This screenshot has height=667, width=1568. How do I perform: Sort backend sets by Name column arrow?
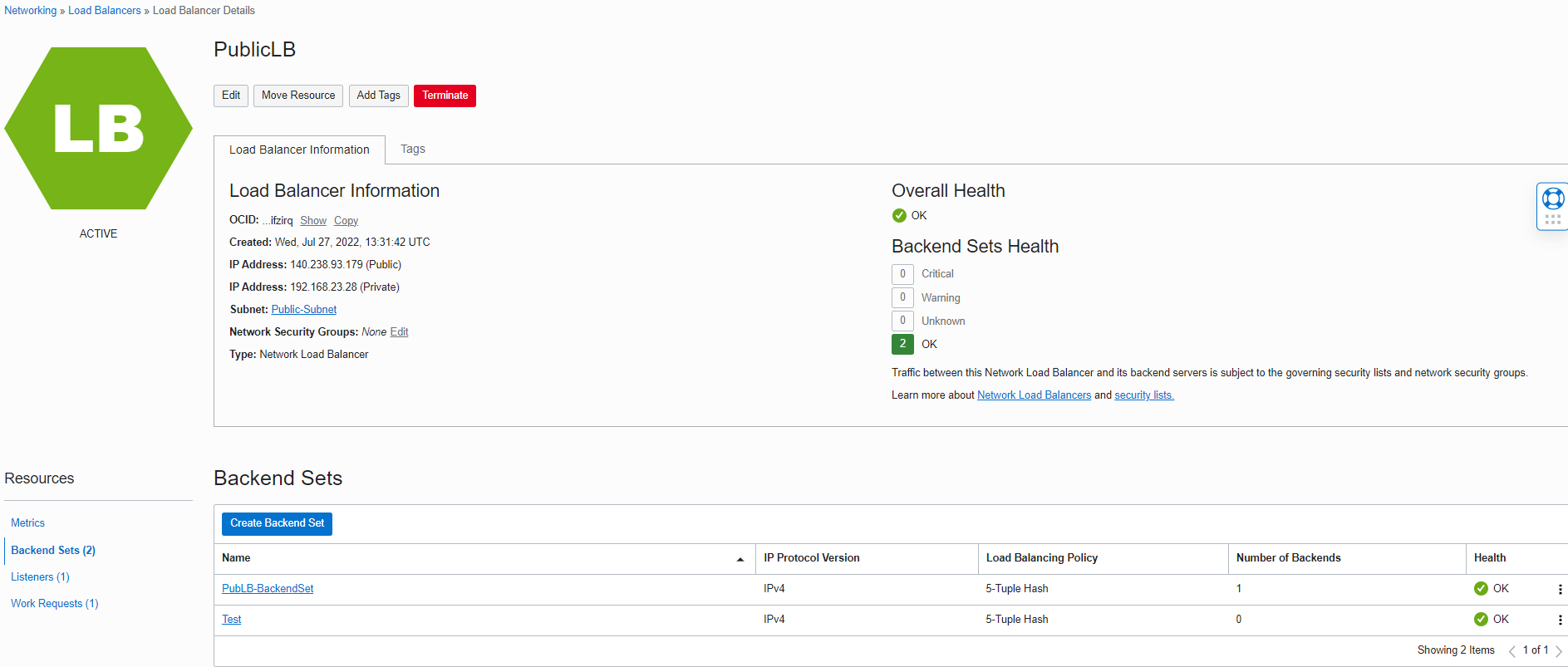tap(740, 559)
